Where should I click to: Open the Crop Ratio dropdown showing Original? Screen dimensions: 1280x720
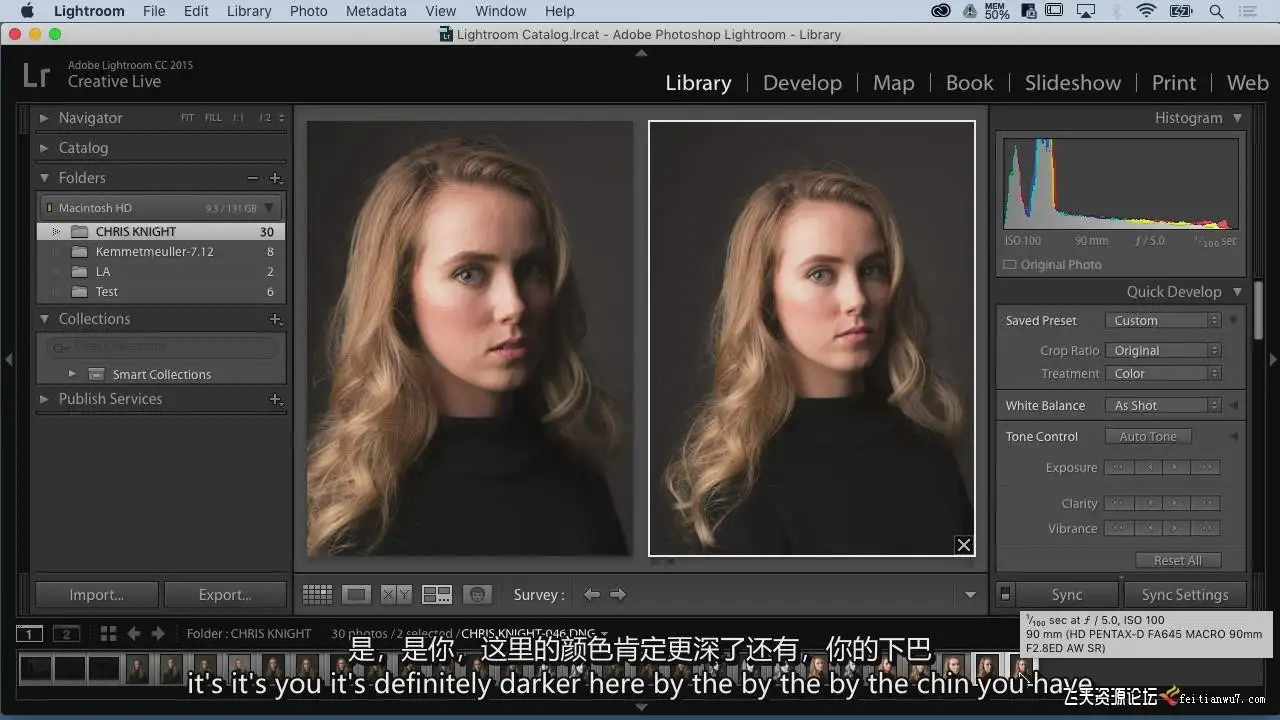tap(1163, 351)
